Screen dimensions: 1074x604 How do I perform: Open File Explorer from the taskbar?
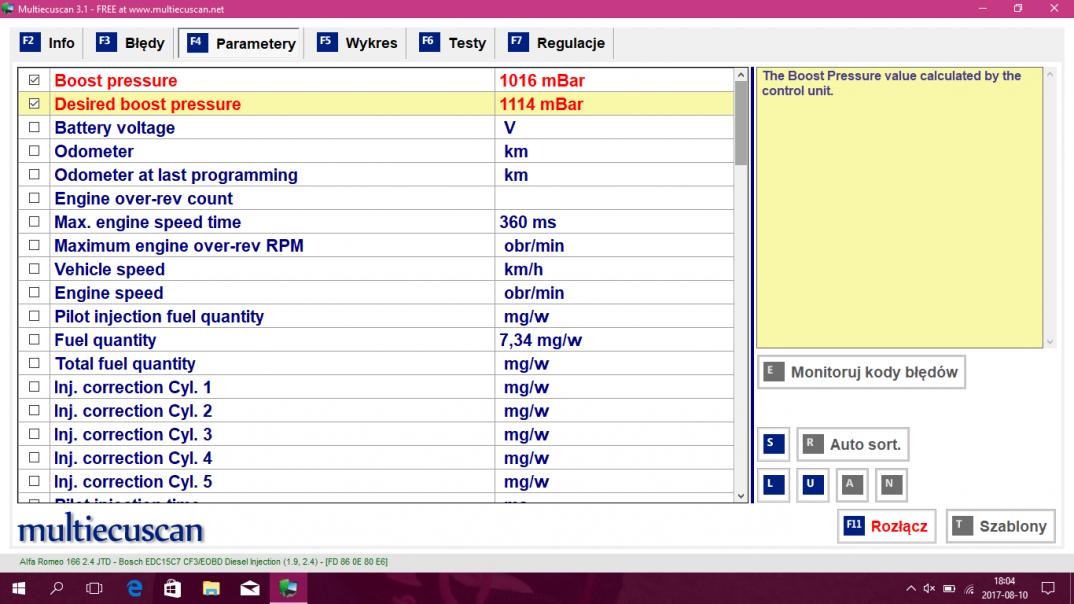tap(211, 588)
